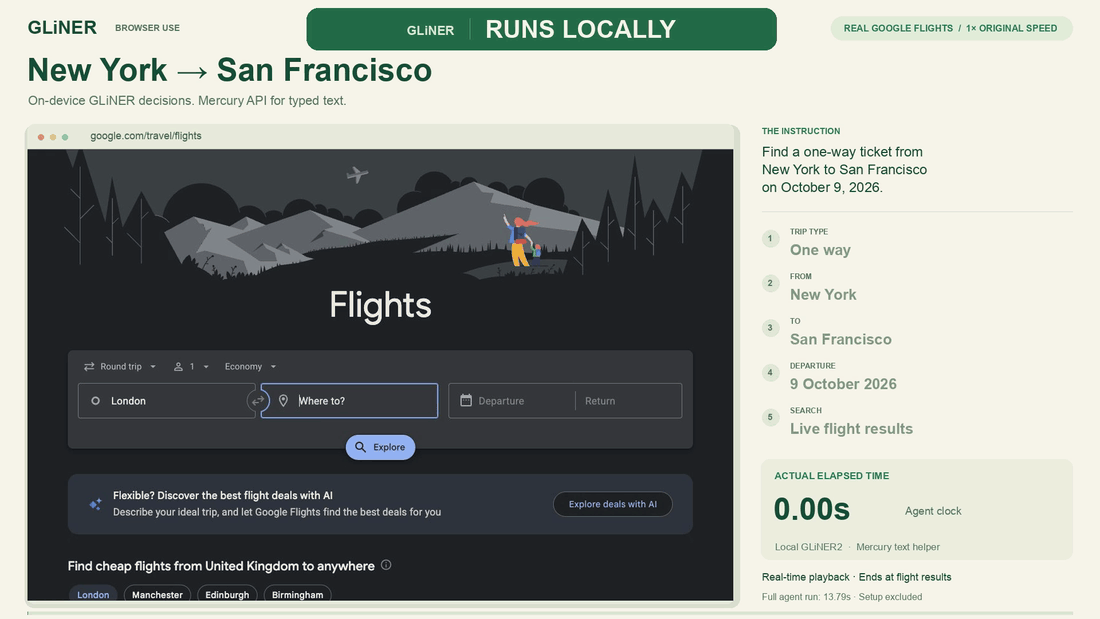Click step 1 One way

click(820, 250)
